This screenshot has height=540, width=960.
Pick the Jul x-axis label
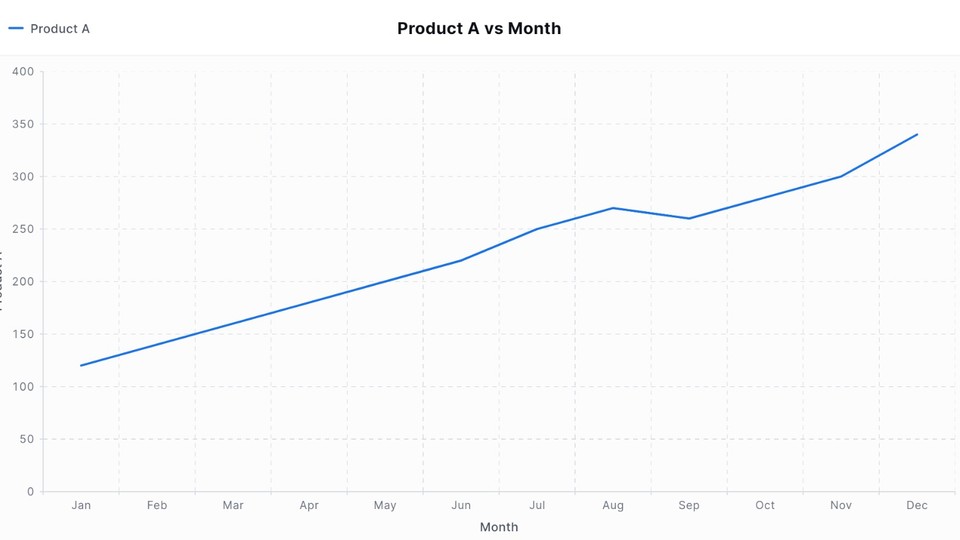click(537, 505)
